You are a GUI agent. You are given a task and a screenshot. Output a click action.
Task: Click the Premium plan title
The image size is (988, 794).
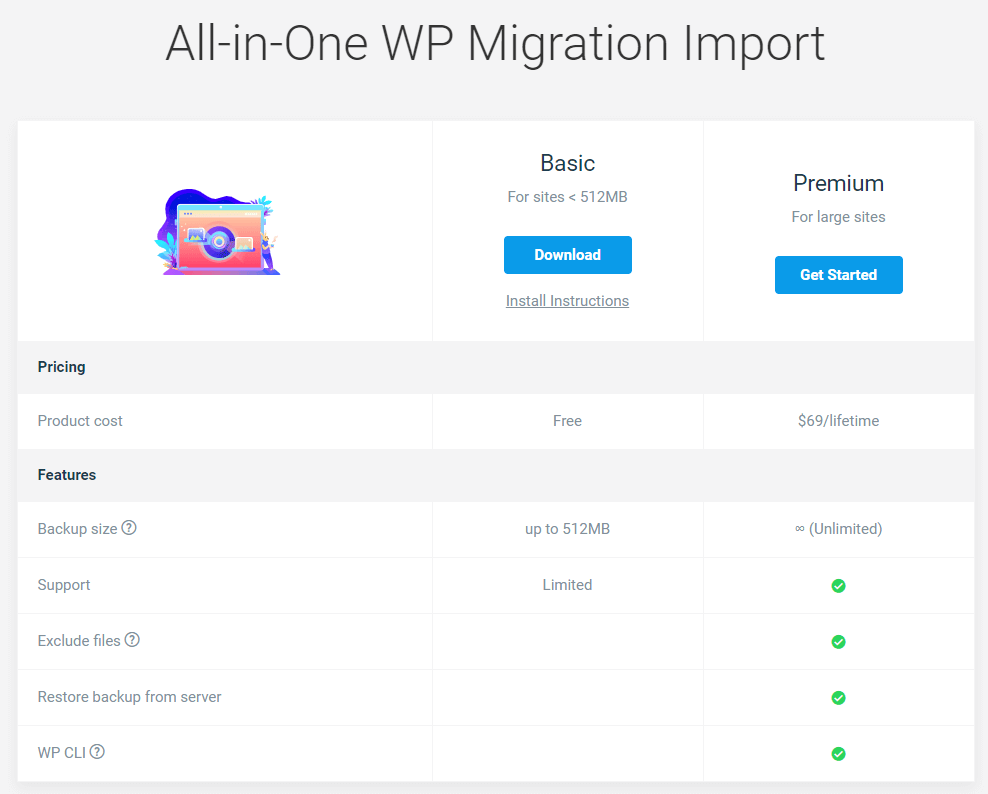point(839,183)
